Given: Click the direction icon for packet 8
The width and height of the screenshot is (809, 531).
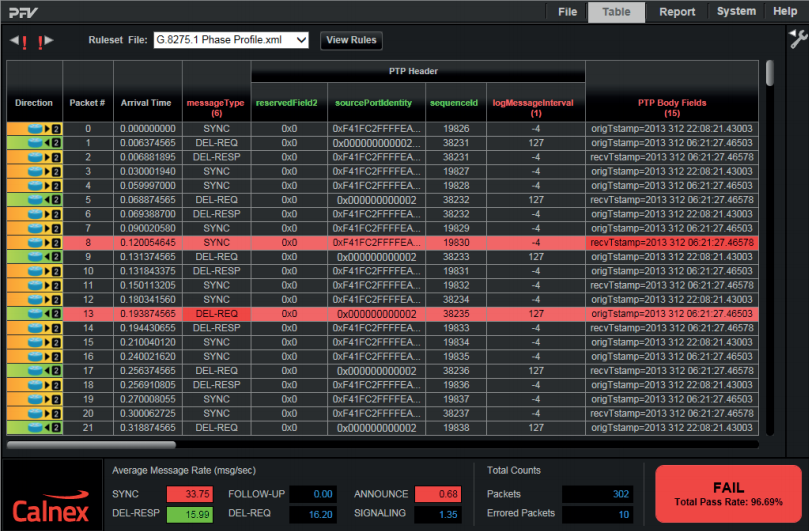Looking at the screenshot, I should [34, 243].
